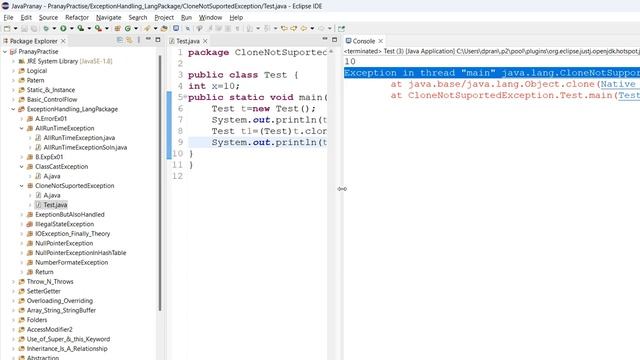Follow the Native Method stack trace link

[x=620, y=84]
